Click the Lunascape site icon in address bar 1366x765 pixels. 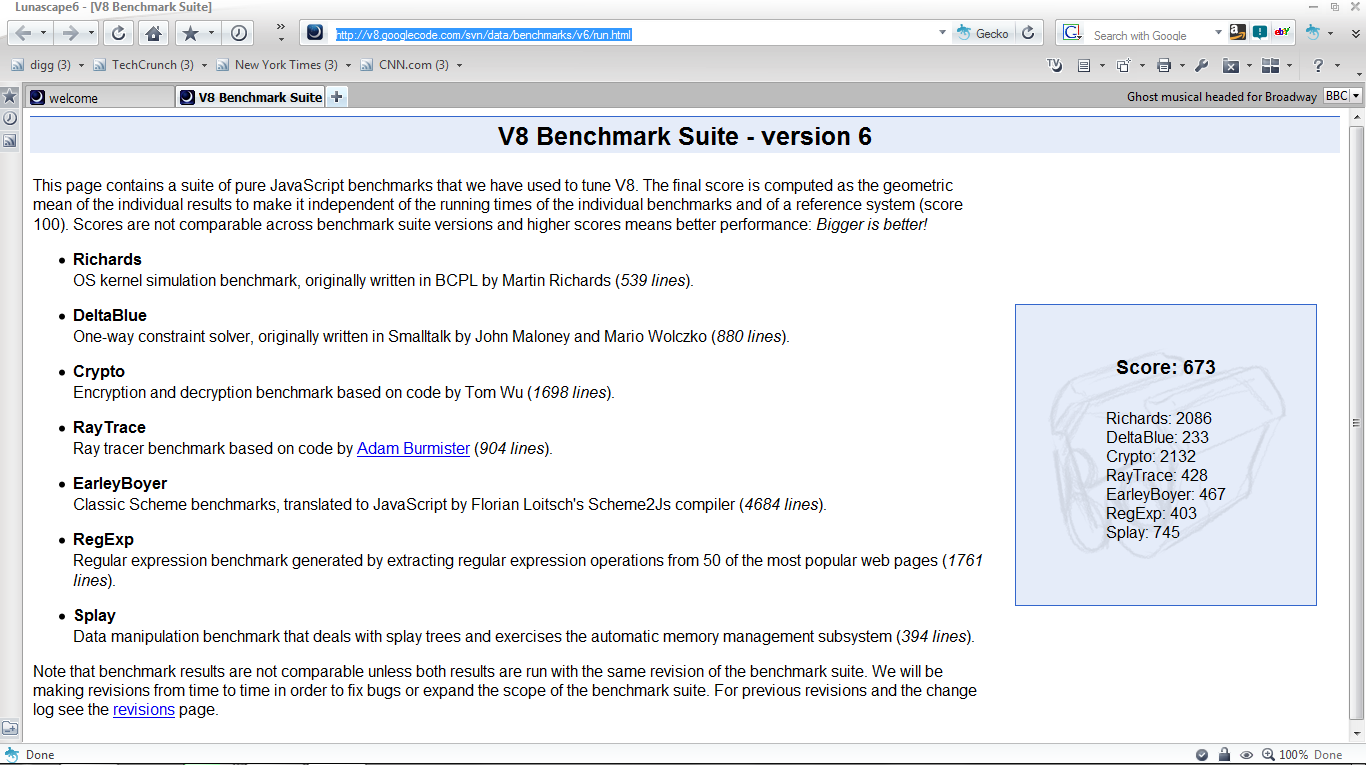coord(315,33)
